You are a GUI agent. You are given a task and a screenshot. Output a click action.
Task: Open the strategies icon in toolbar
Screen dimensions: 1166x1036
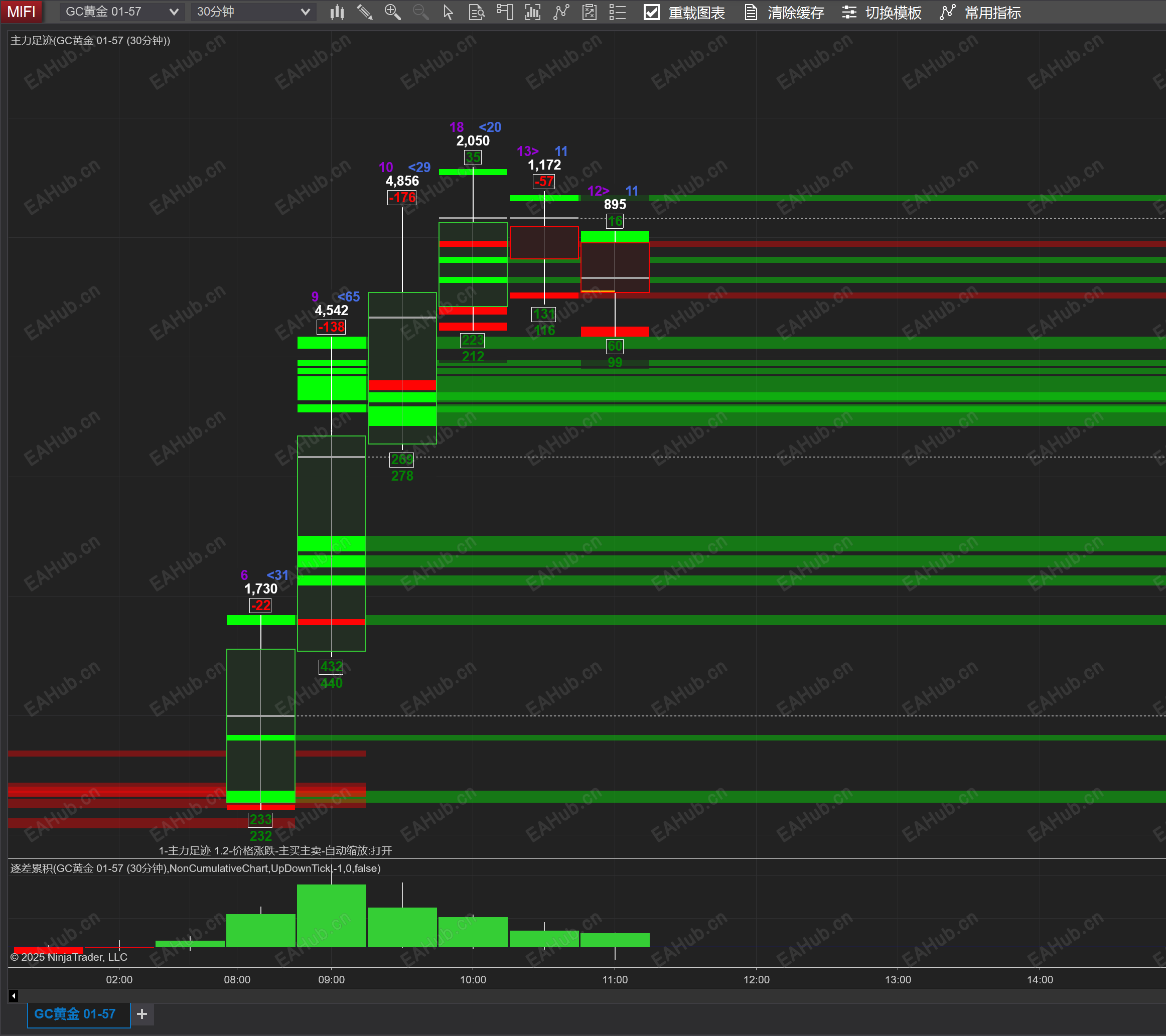590,12
